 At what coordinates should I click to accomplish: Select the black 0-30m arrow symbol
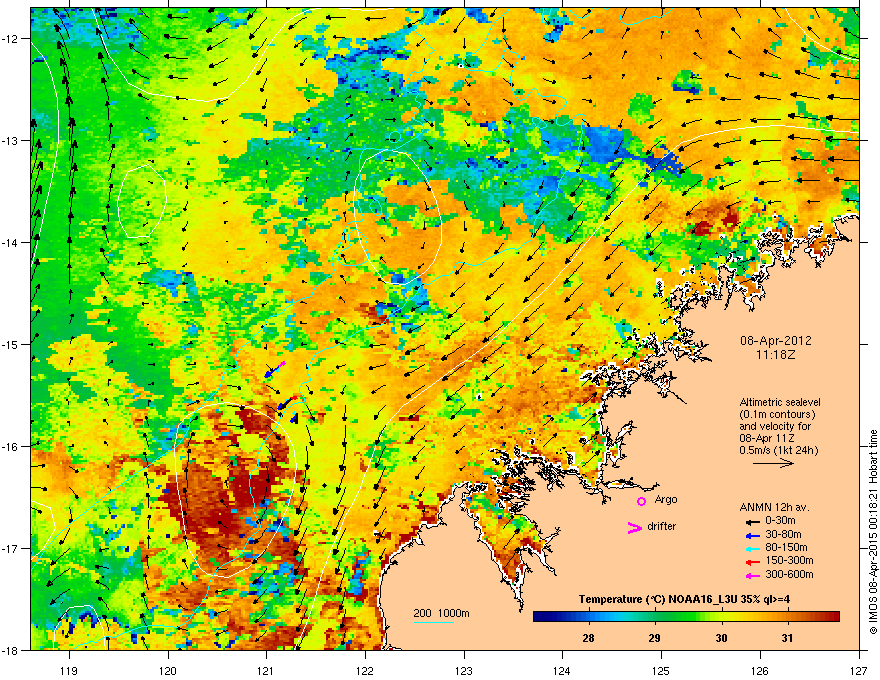751,521
